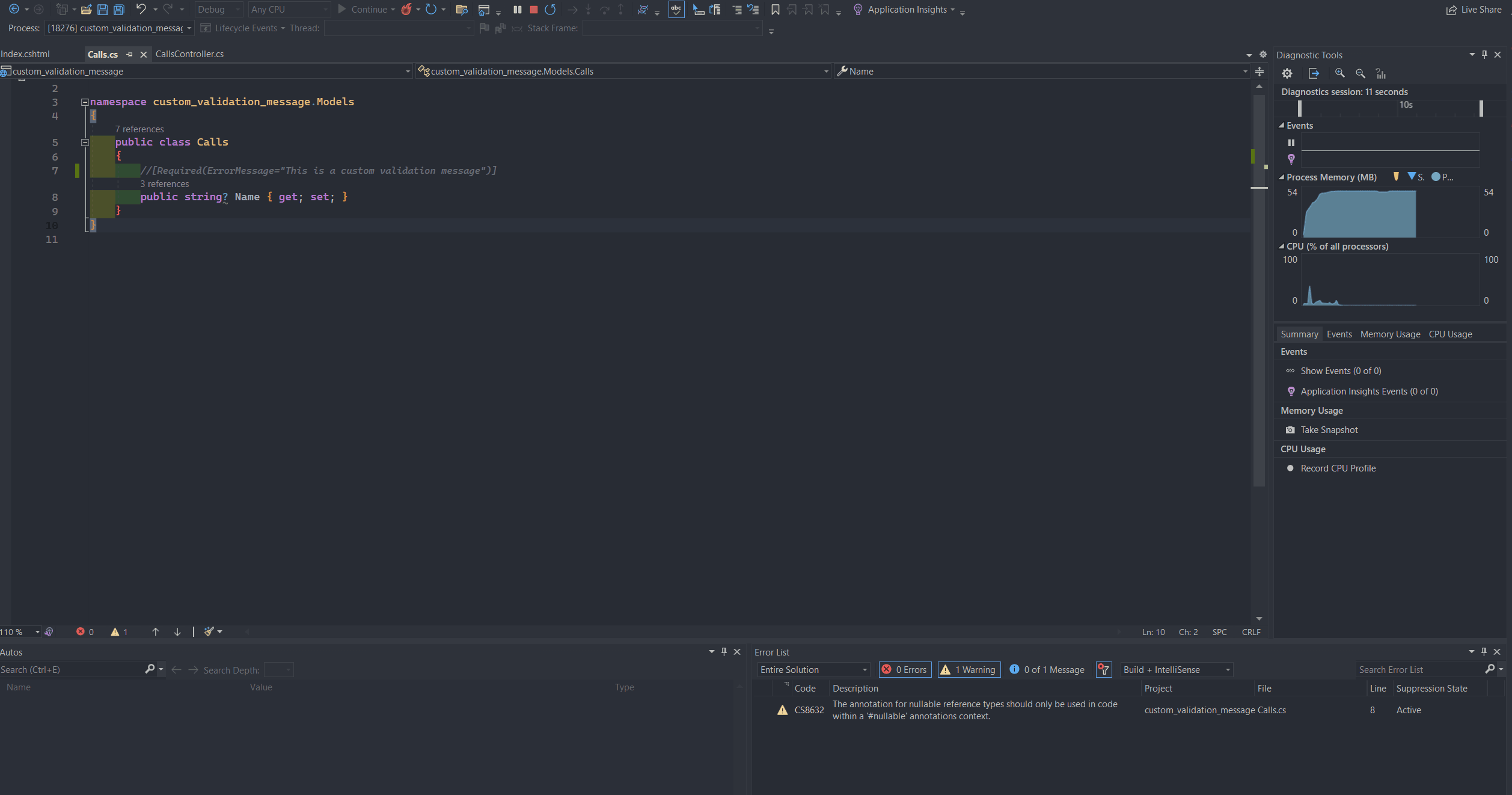Click the Continue debugging button
The image size is (1512, 795).
(363, 10)
